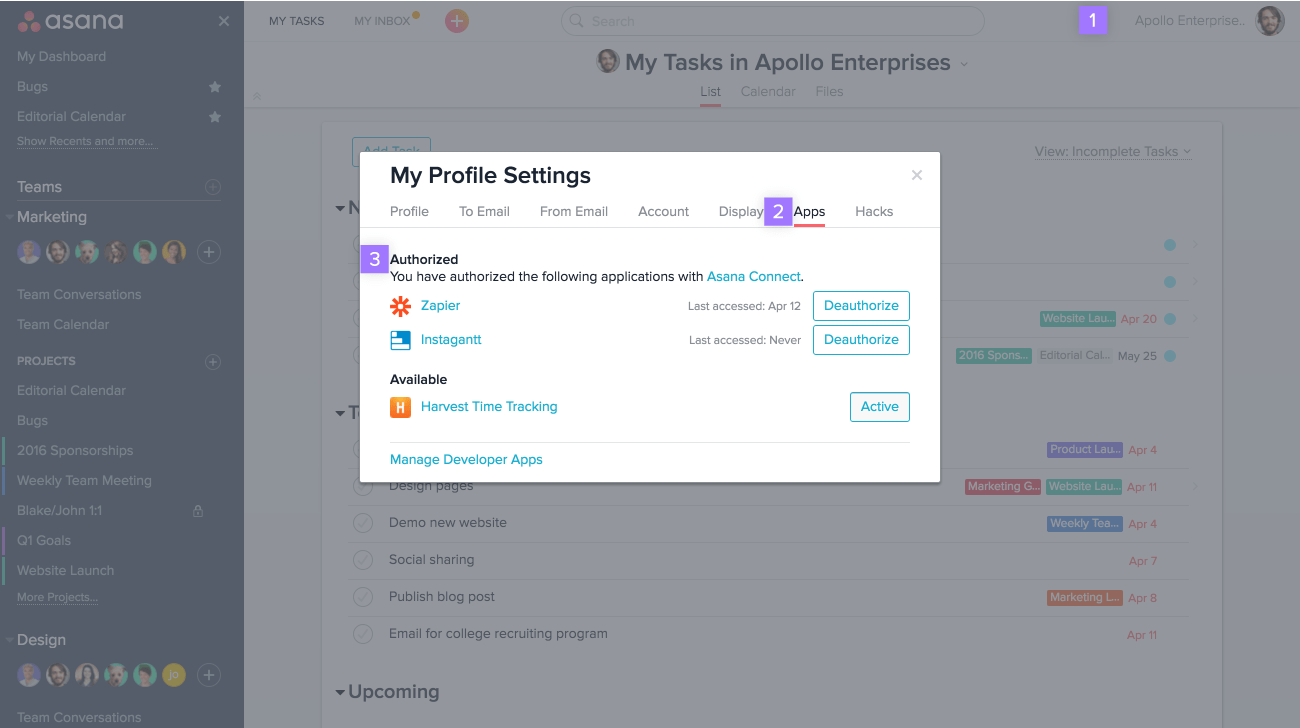Viewport: 1300px width, 728px height.
Task: Click the 'Marketing G...' project tag
Action: 1003,487
